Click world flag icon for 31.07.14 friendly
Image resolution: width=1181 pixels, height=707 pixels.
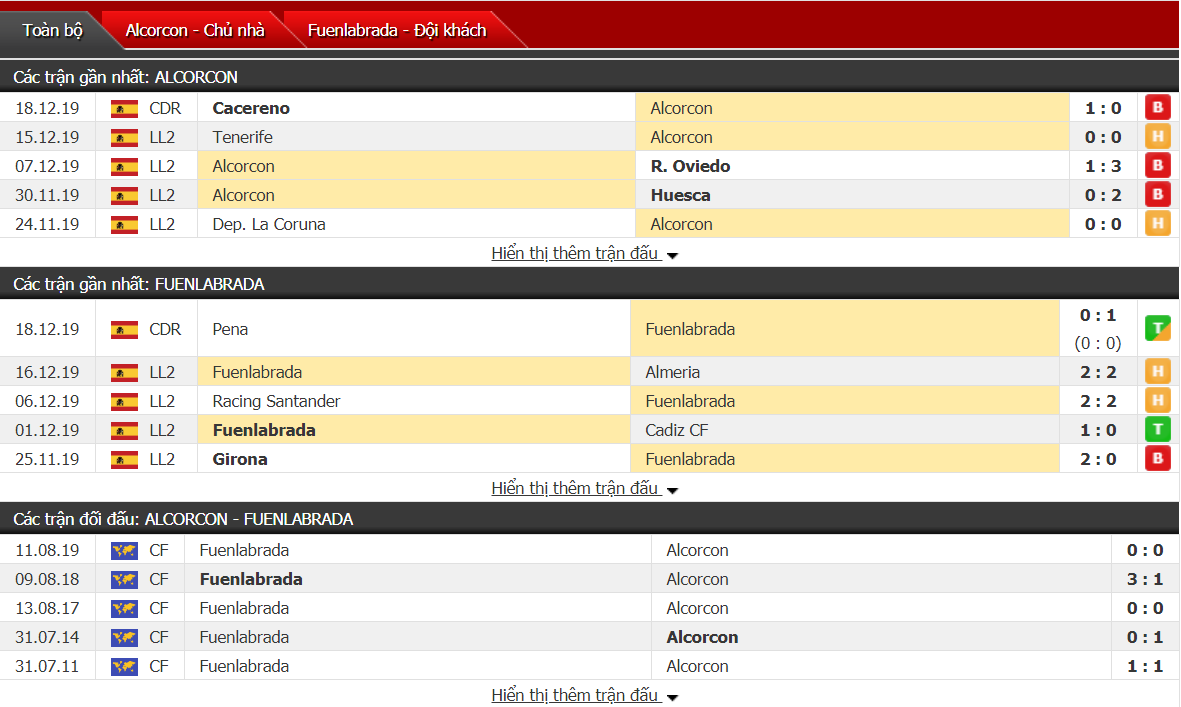tap(124, 638)
